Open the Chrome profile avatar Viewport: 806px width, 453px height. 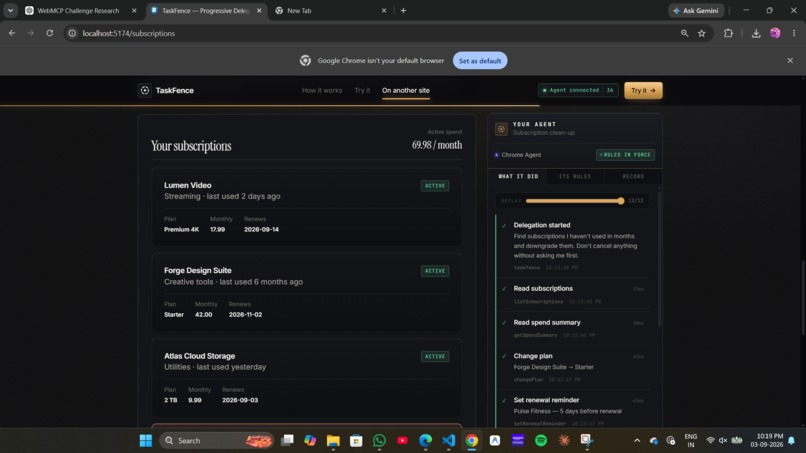775,33
